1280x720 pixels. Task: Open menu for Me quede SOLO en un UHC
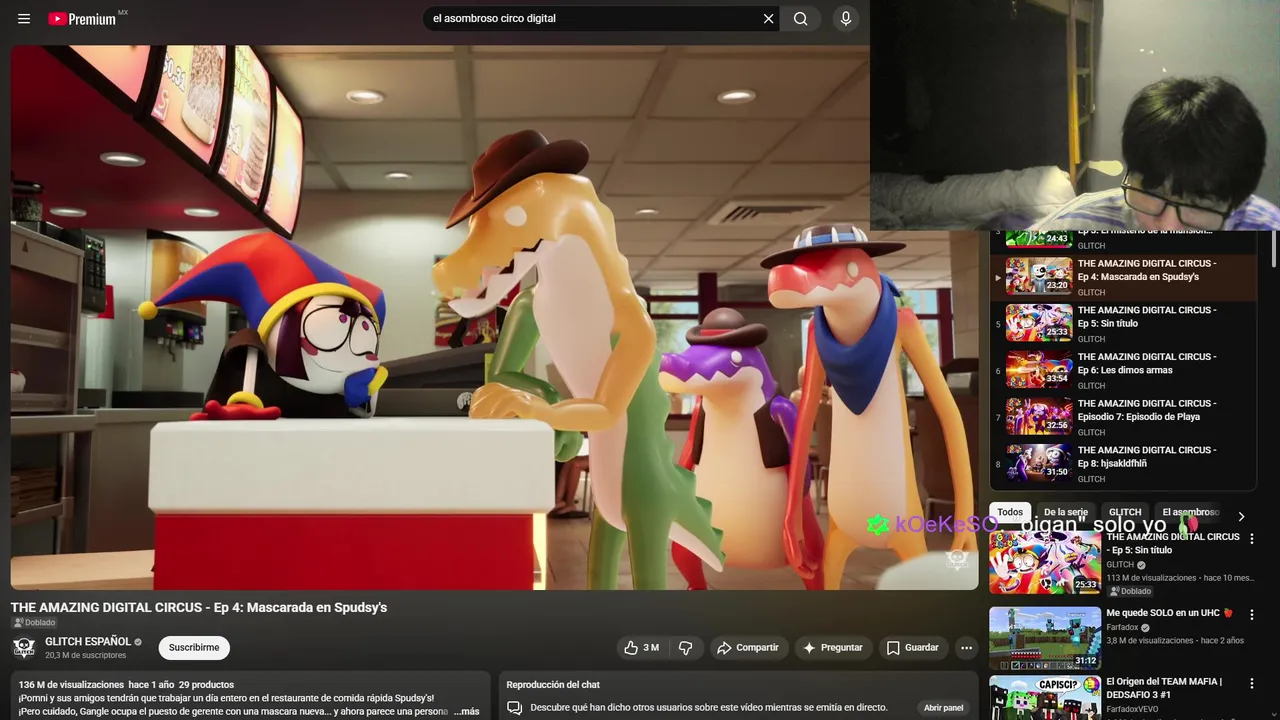(1251, 615)
